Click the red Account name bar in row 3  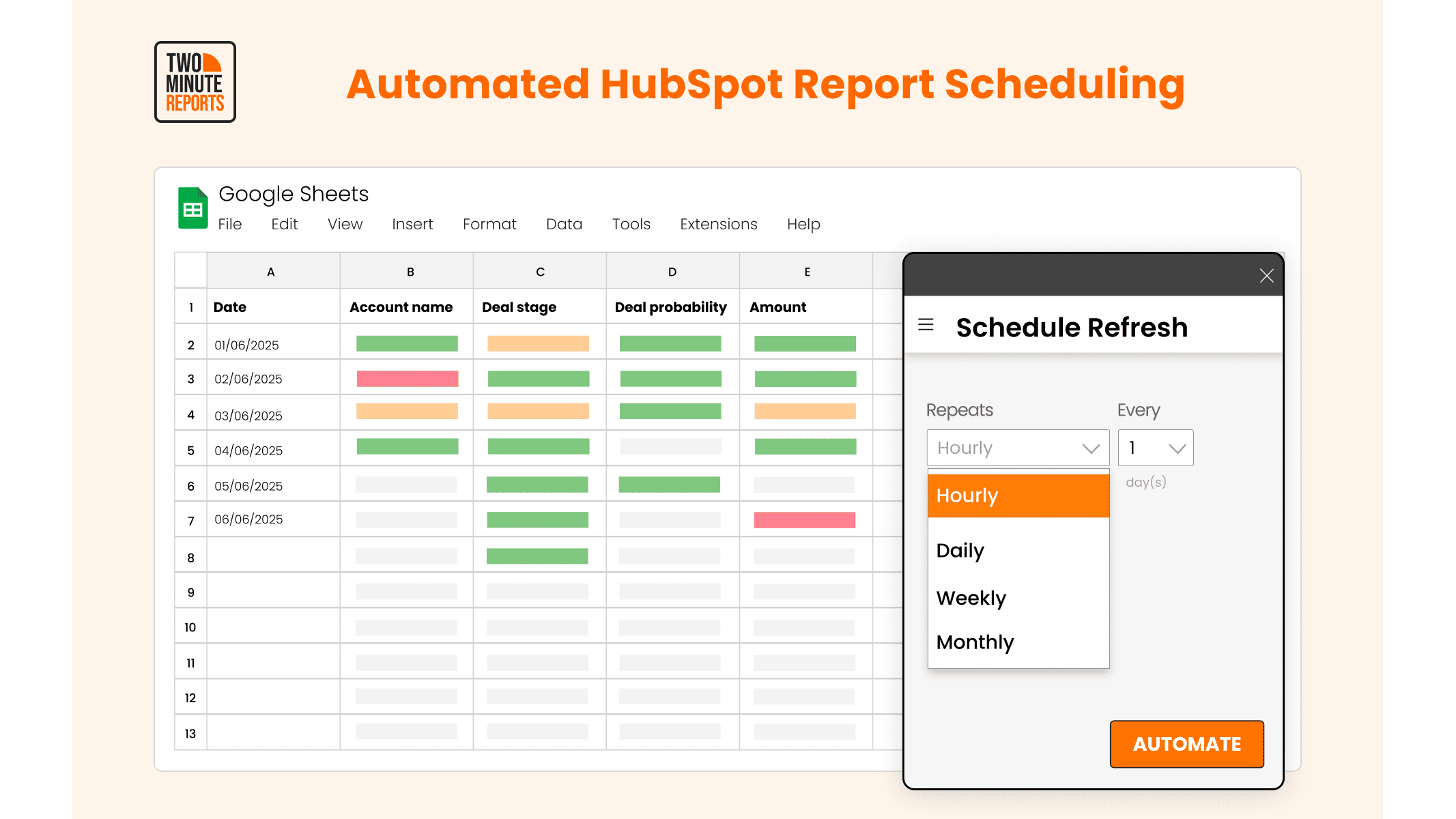pos(408,379)
